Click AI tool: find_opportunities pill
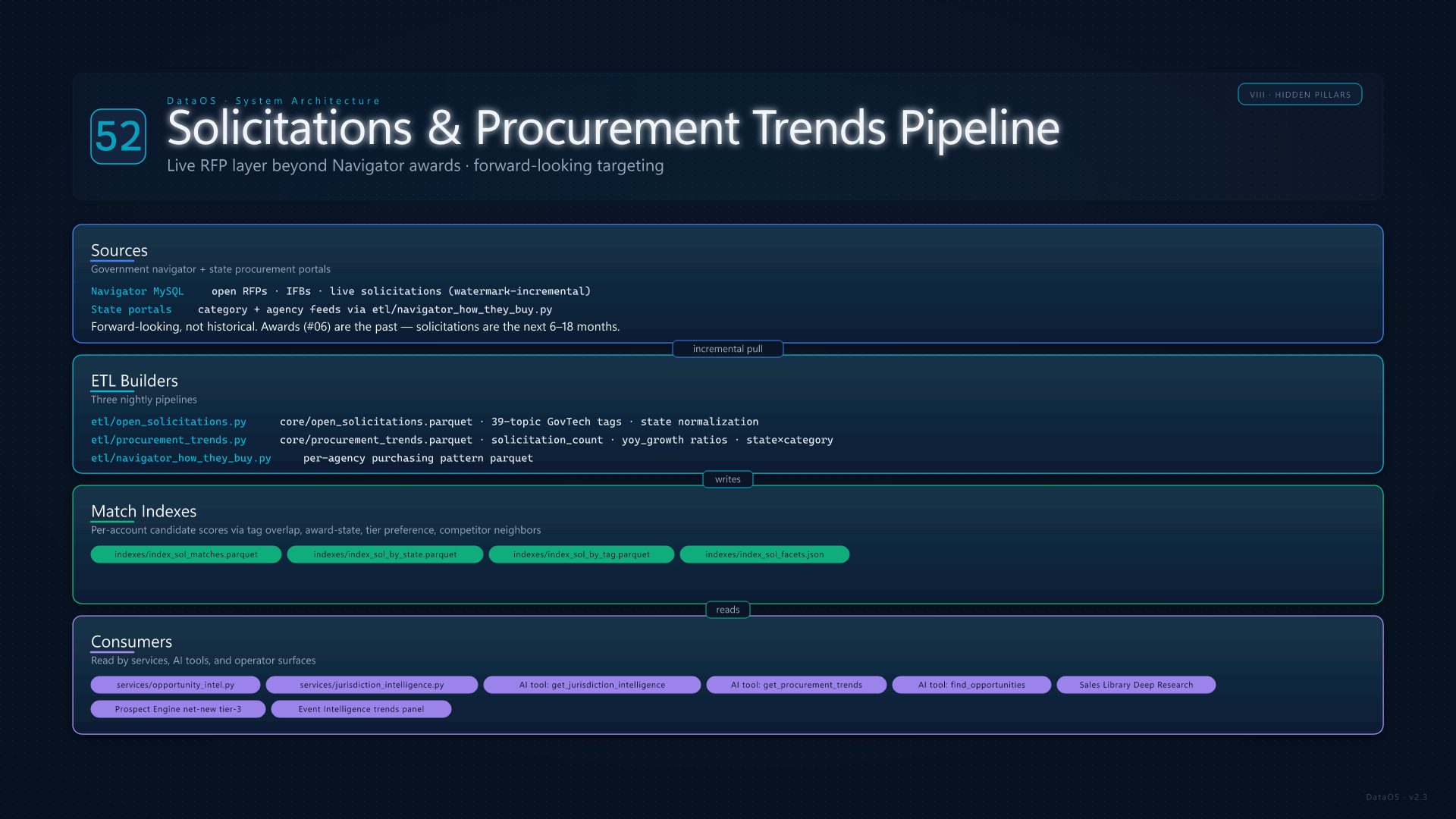The height and width of the screenshot is (819, 1456). pyautogui.click(x=971, y=685)
